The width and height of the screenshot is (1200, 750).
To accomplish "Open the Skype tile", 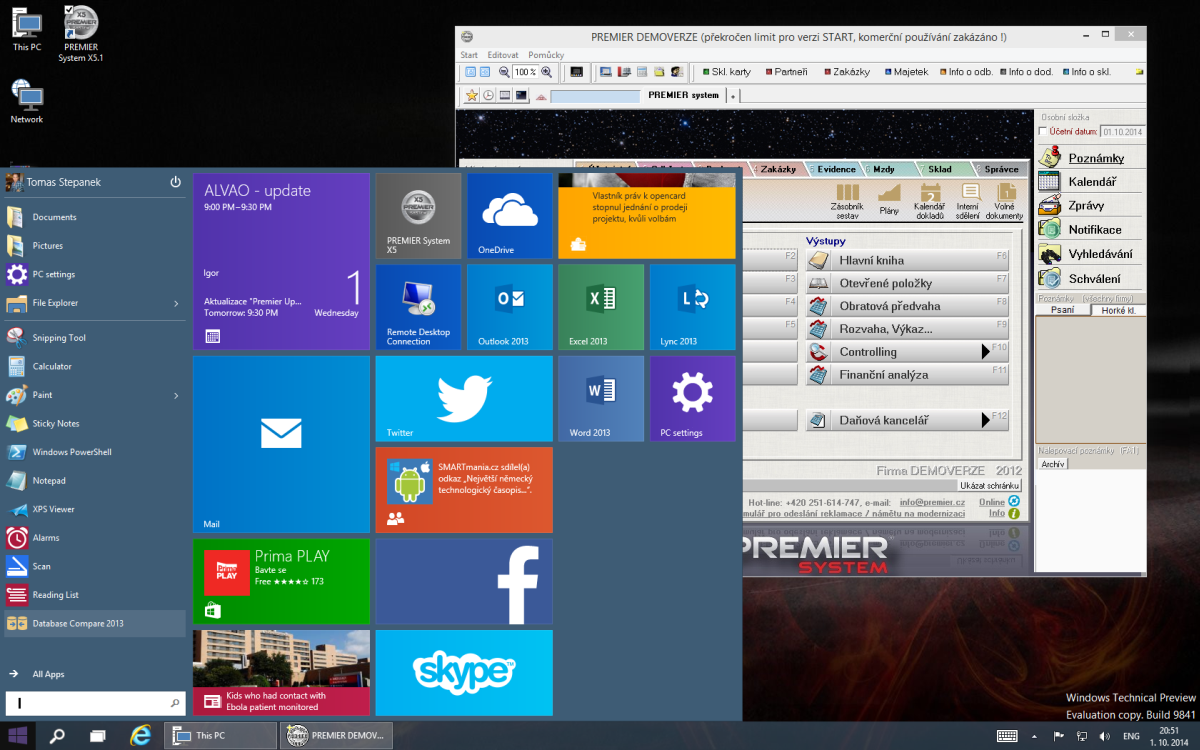I will pos(464,672).
